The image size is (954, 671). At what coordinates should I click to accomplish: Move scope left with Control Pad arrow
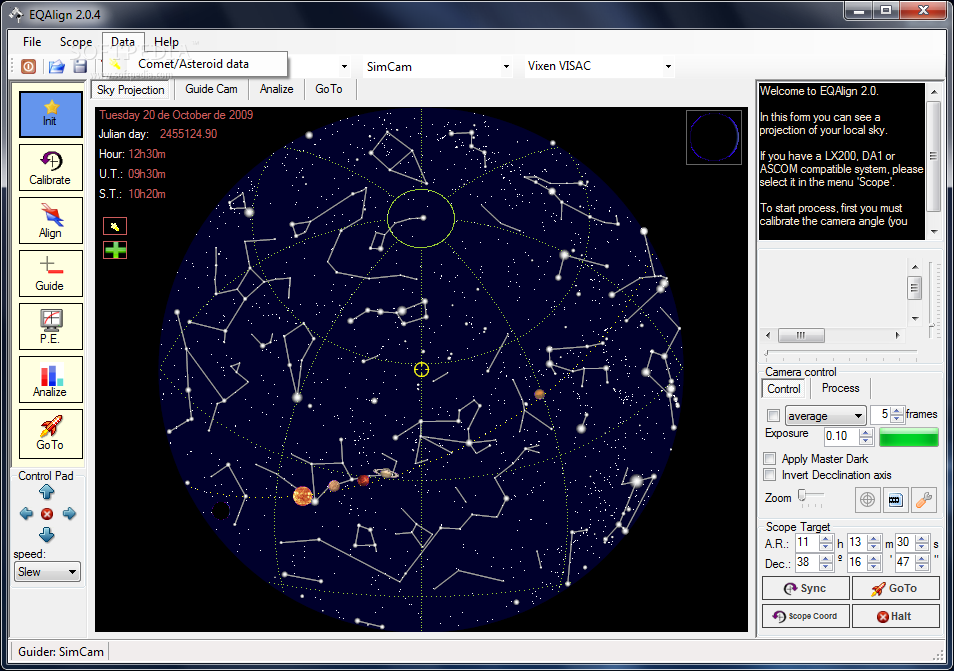[26, 513]
